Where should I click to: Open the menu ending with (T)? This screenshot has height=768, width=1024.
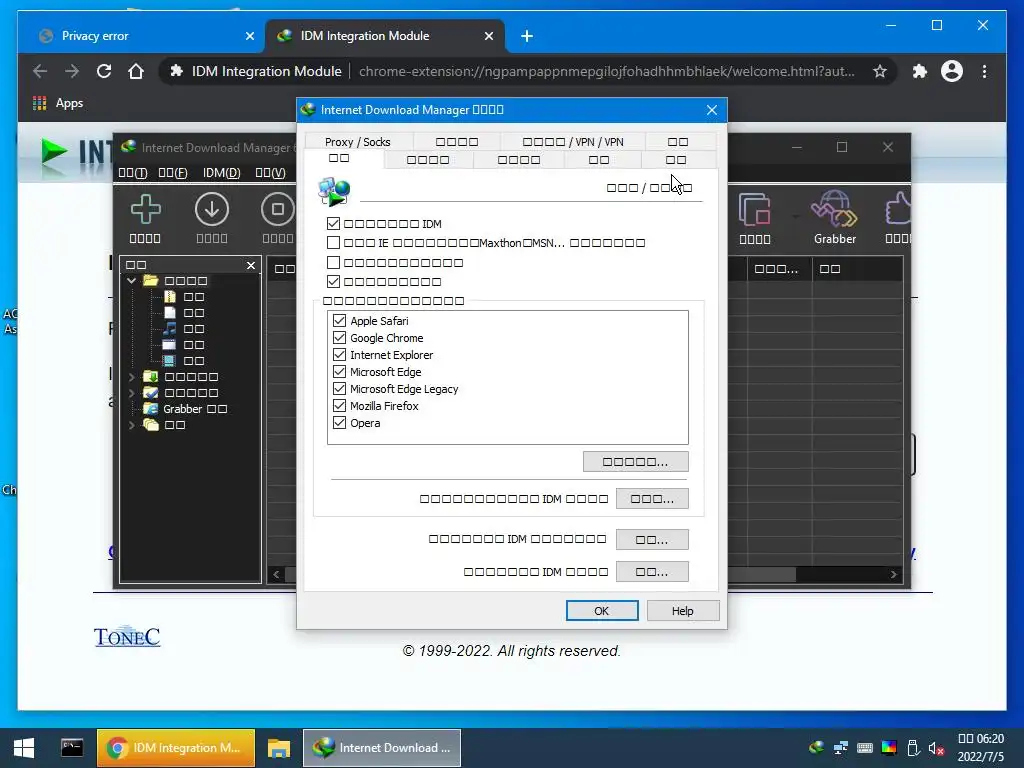click(133, 173)
